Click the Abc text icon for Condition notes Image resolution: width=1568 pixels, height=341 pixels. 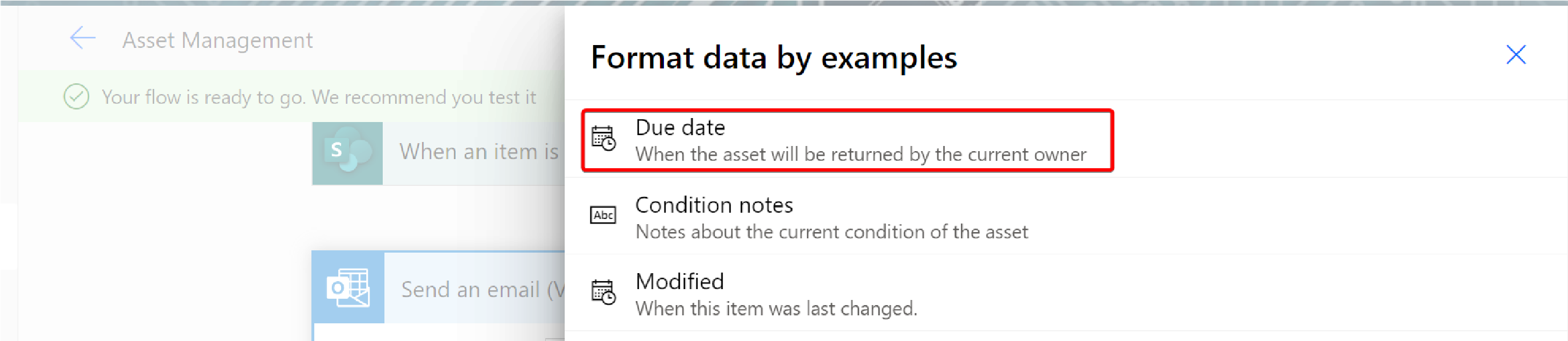[x=603, y=215]
